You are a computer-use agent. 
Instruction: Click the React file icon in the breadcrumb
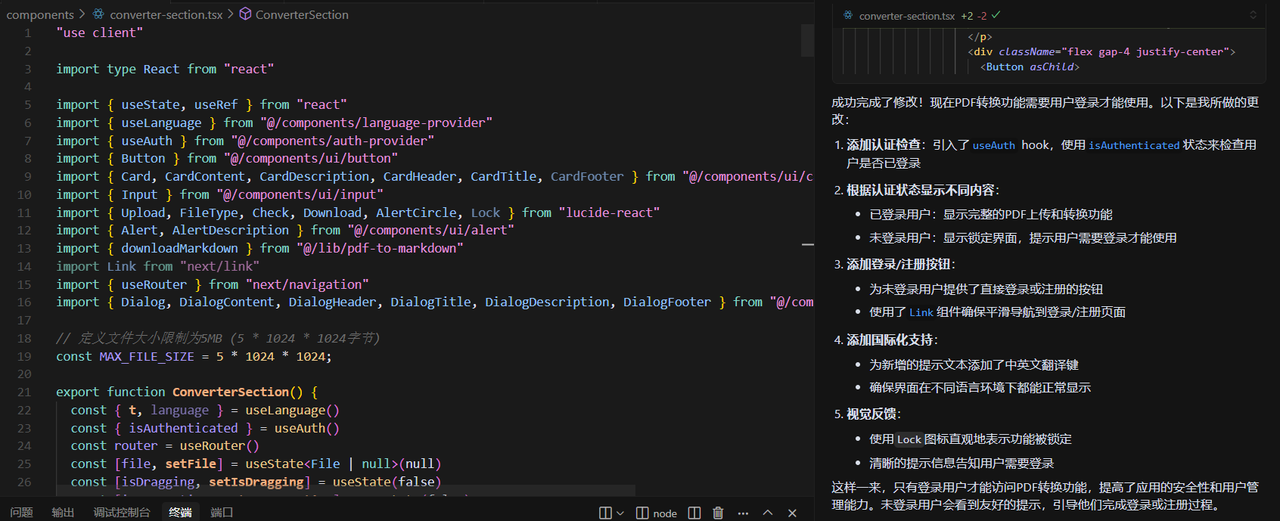coord(98,15)
